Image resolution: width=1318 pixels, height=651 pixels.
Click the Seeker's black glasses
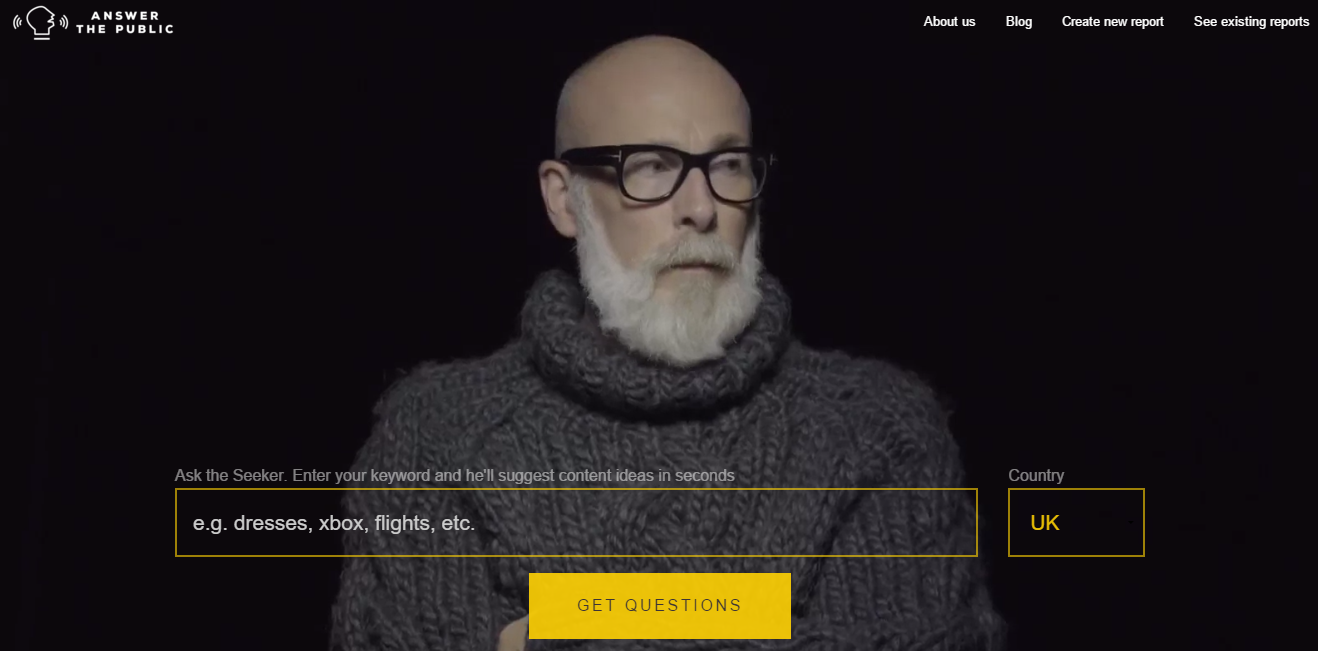pyautogui.click(x=664, y=174)
